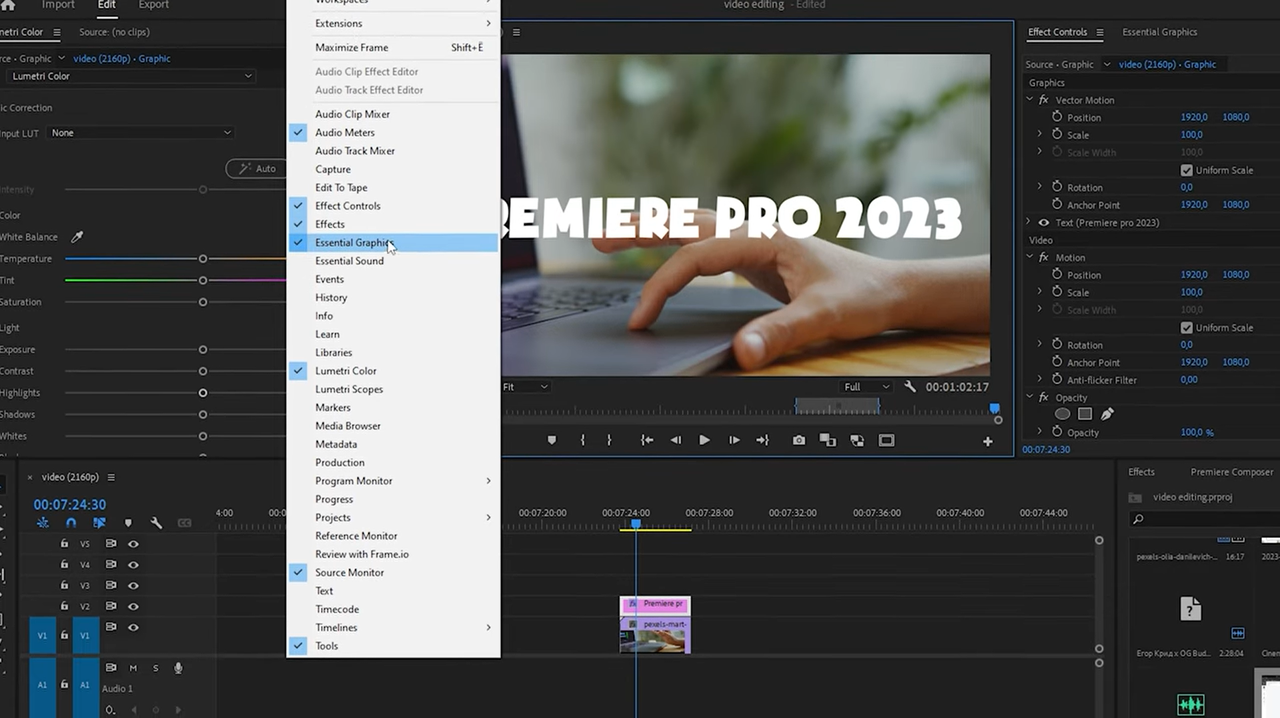Click Add Marker in Program Monitor

[551, 440]
